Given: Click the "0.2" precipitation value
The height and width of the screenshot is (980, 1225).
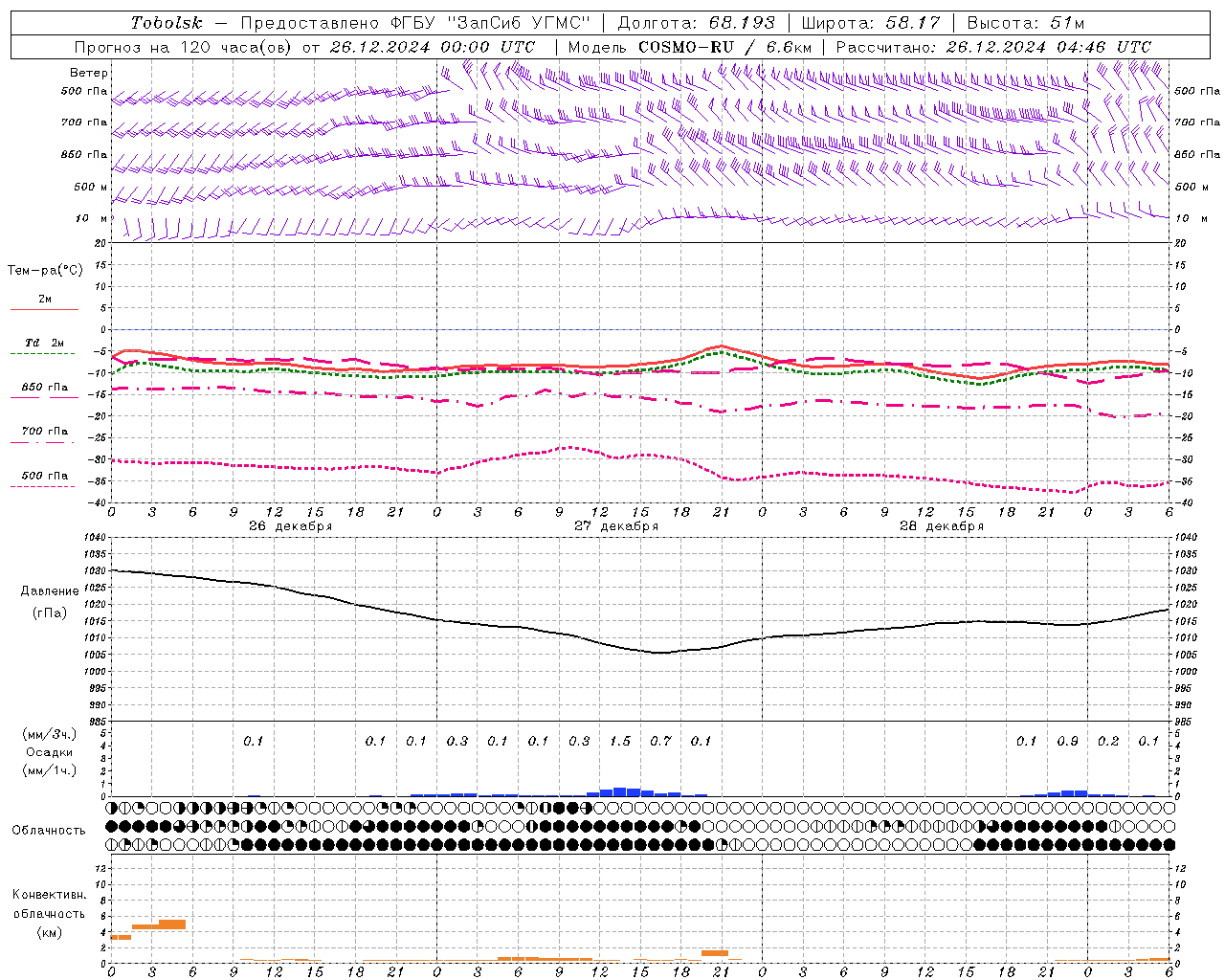Looking at the screenshot, I should pyautogui.click(x=1108, y=741).
